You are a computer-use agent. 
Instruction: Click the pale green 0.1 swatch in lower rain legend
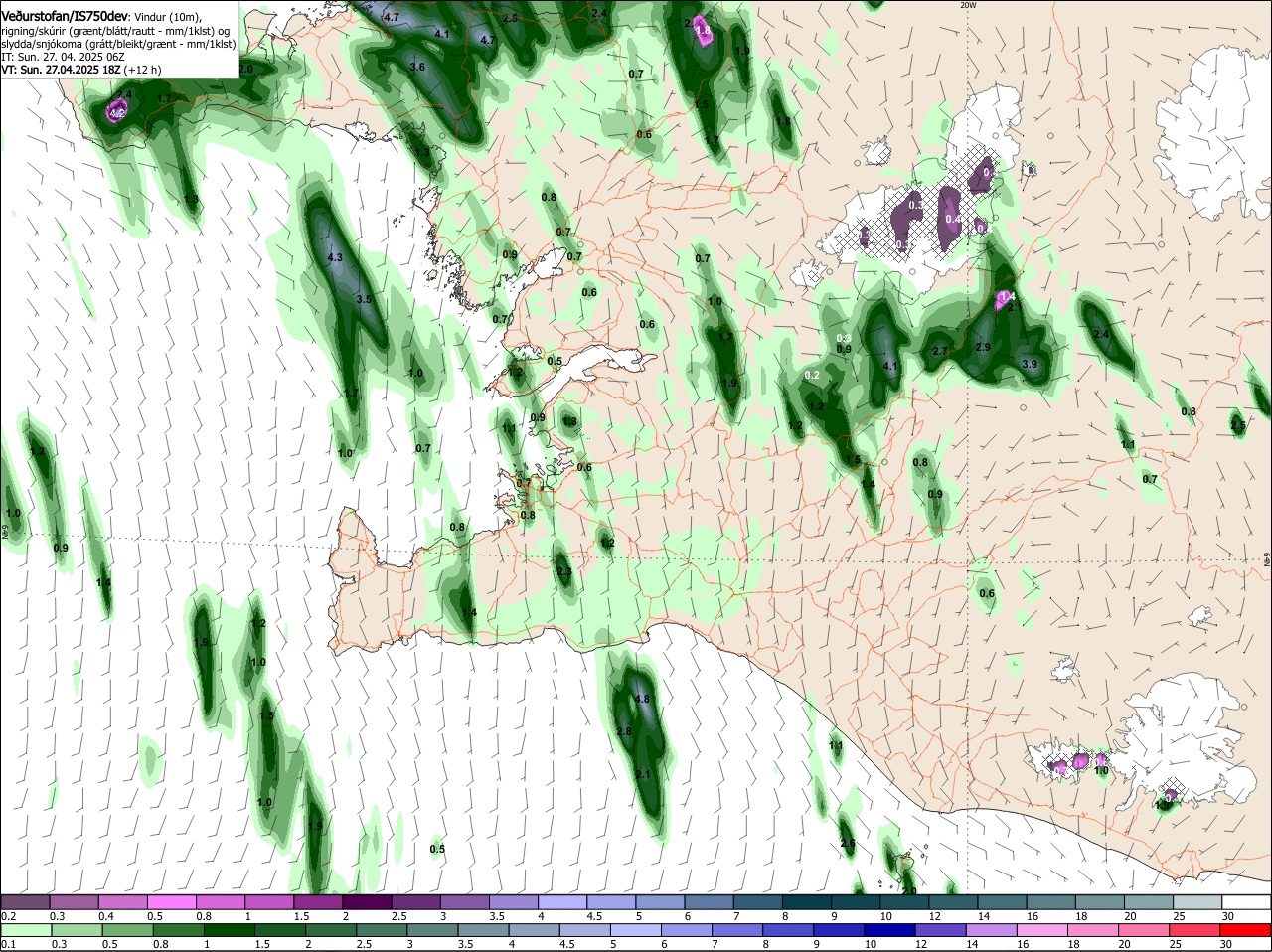click(x=25, y=930)
